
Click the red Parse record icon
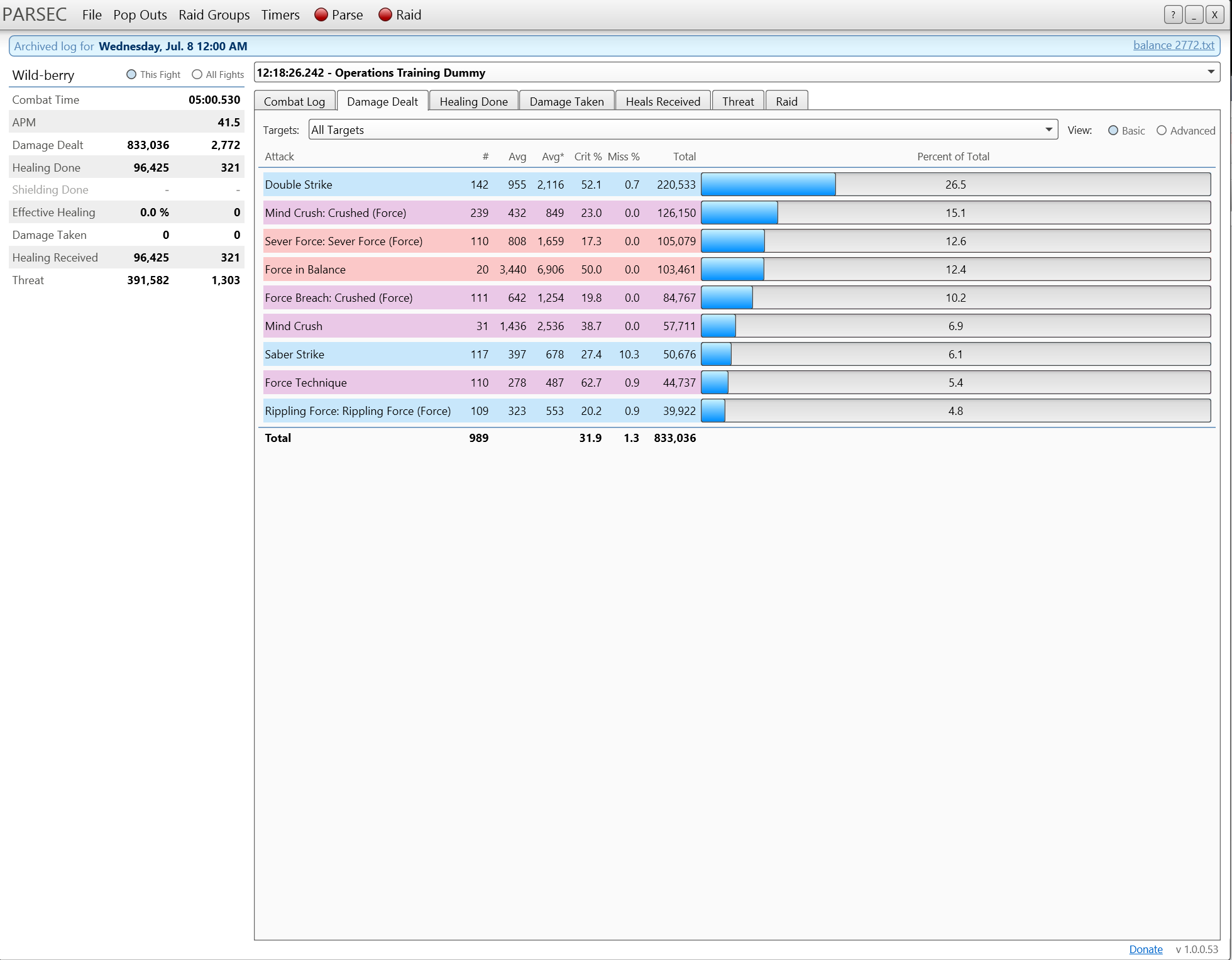(x=321, y=15)
